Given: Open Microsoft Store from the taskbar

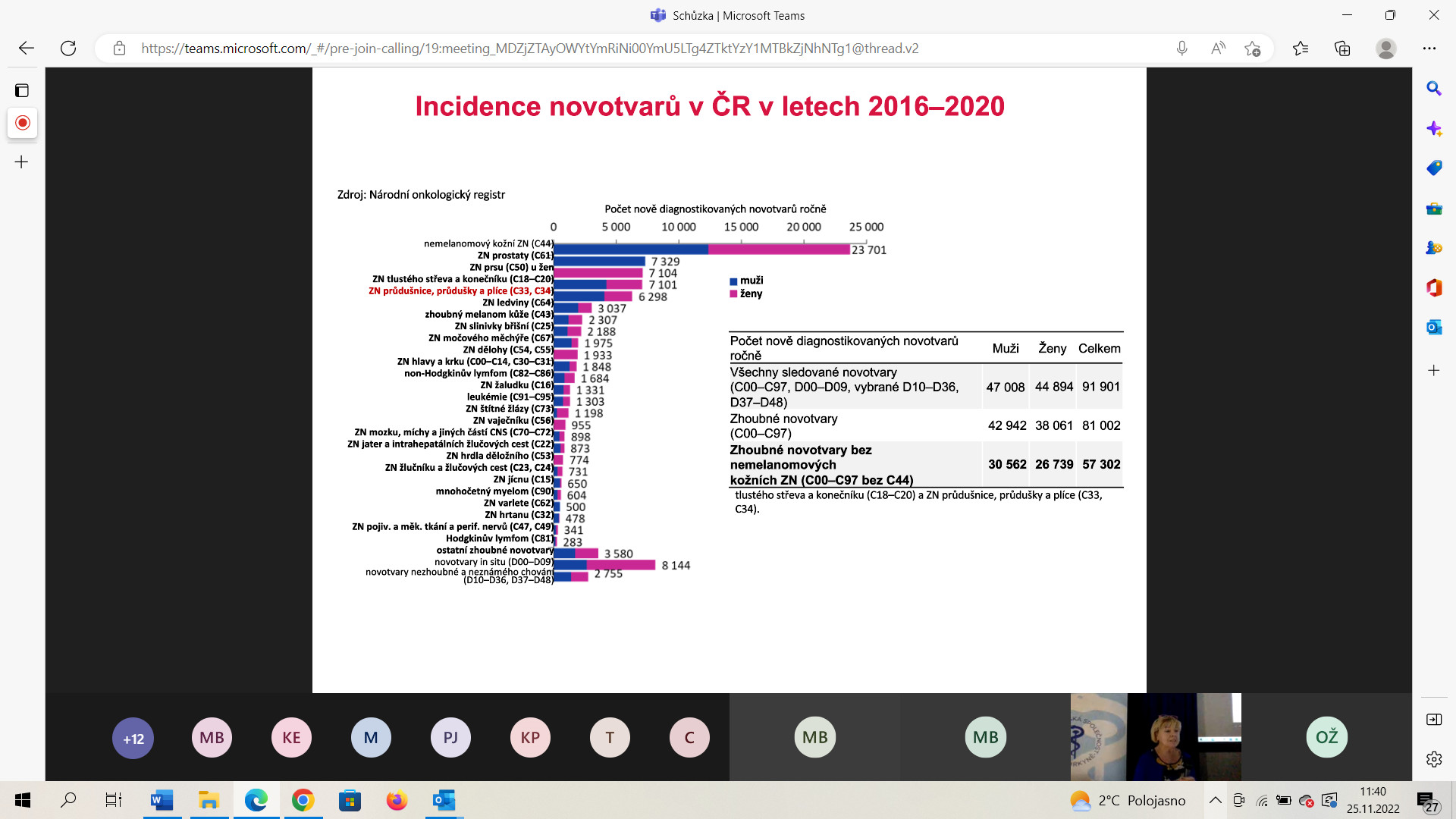Looking at the screenshot, I should (x=350, y=800).
